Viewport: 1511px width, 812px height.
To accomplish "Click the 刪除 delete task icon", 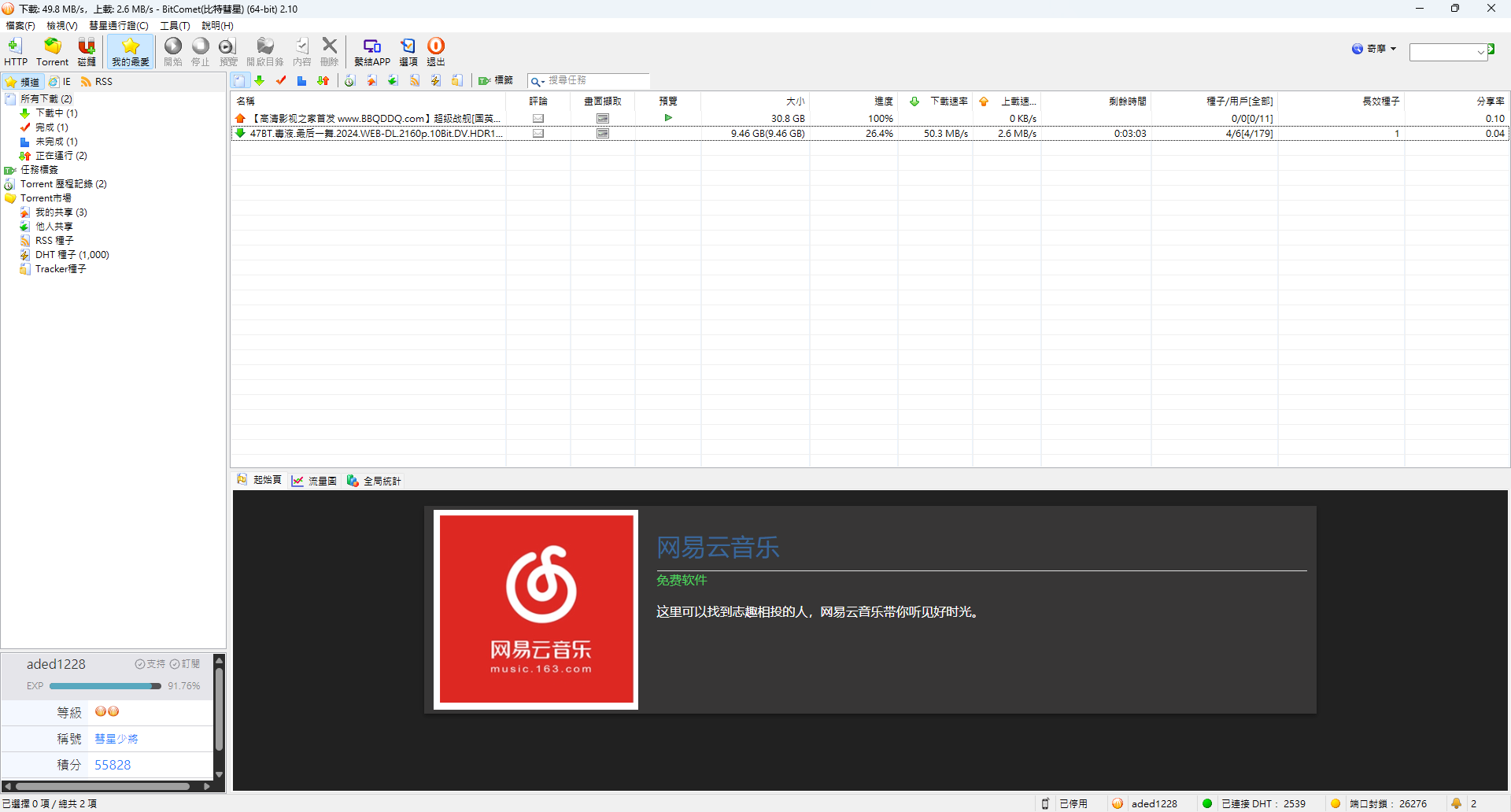I will [330, 52].
